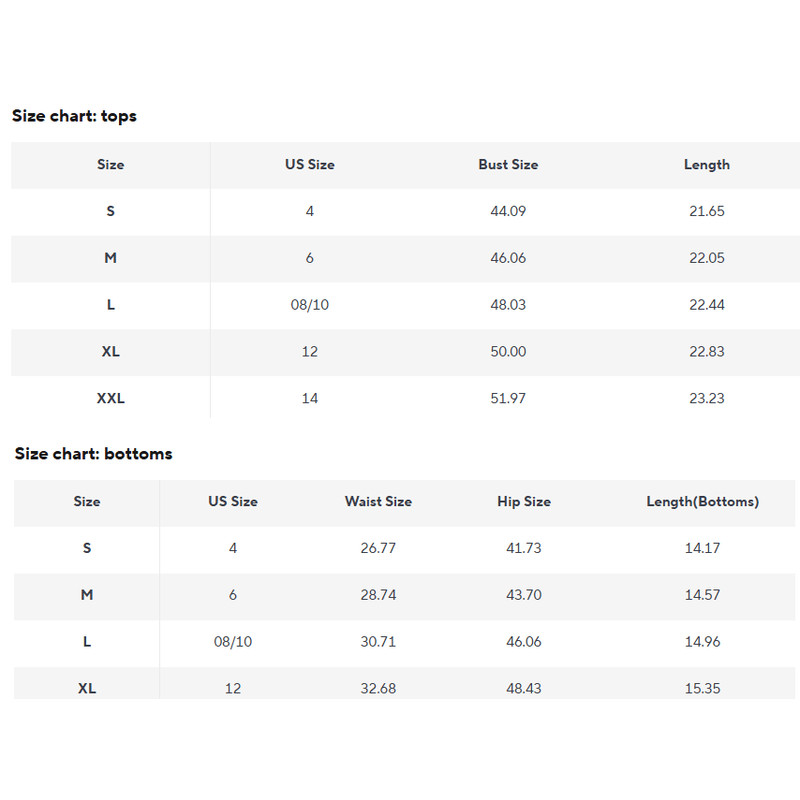The image size is (800, 800).
Task: Click the Bust Size column header
Action: [508, 165]
